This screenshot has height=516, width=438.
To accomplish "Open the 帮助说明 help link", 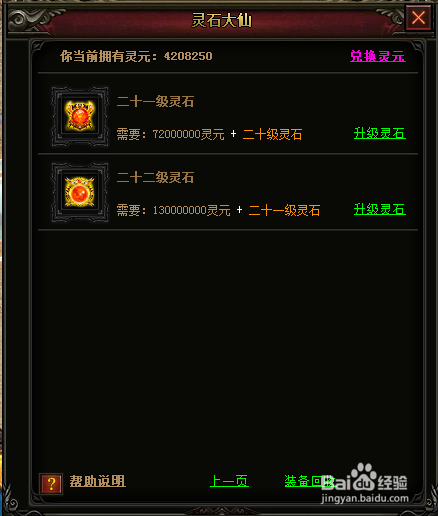I will (x=97, y=481).
